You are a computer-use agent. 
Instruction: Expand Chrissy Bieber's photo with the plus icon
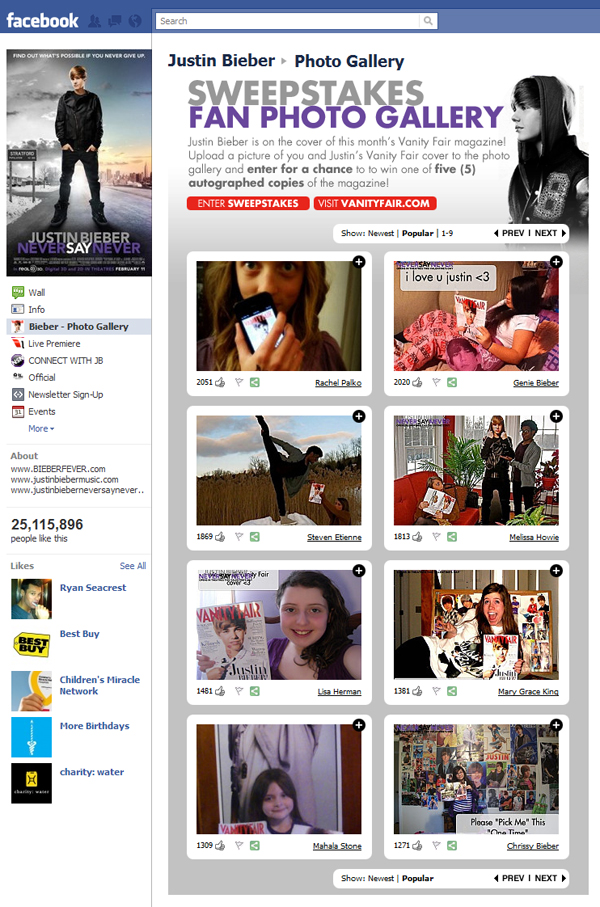(556, 724)
